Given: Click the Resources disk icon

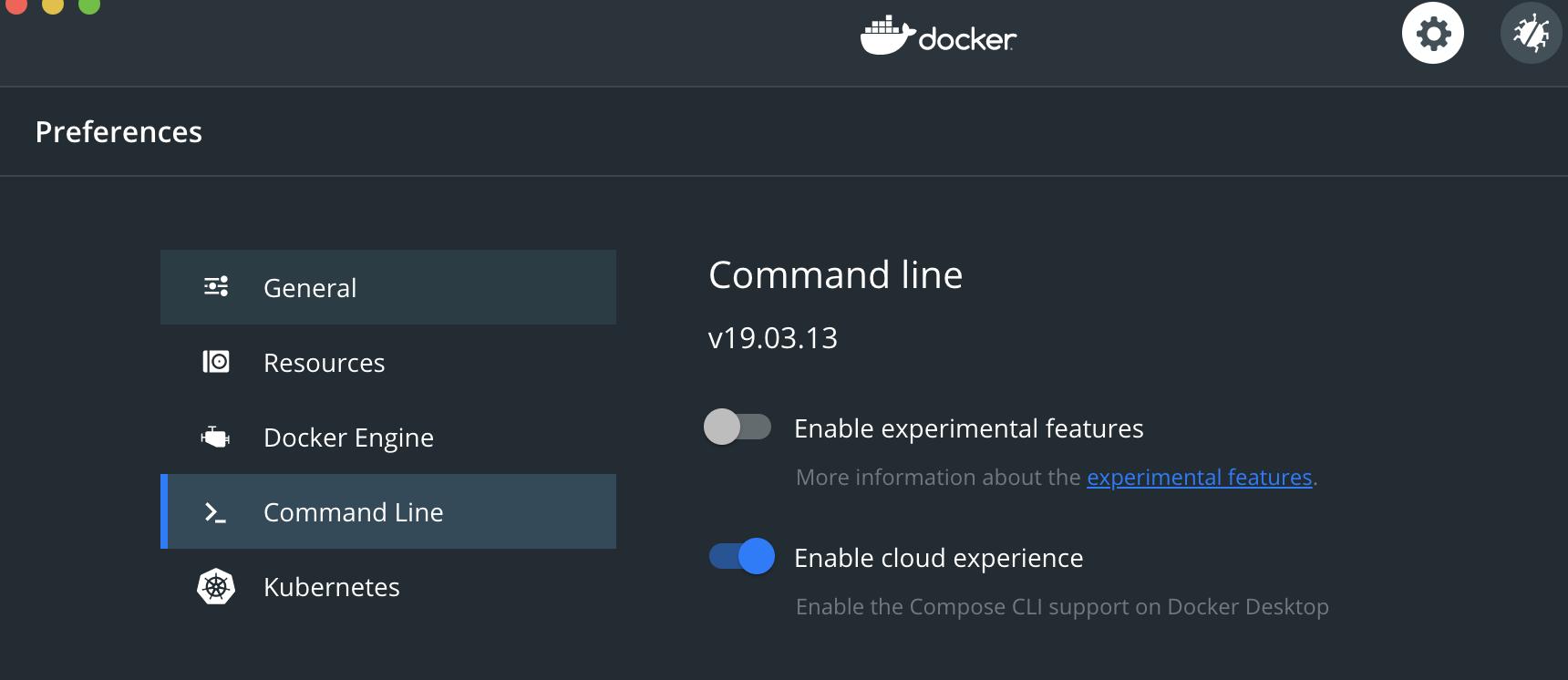Looking at the screenshot, I should click(216, 362).
